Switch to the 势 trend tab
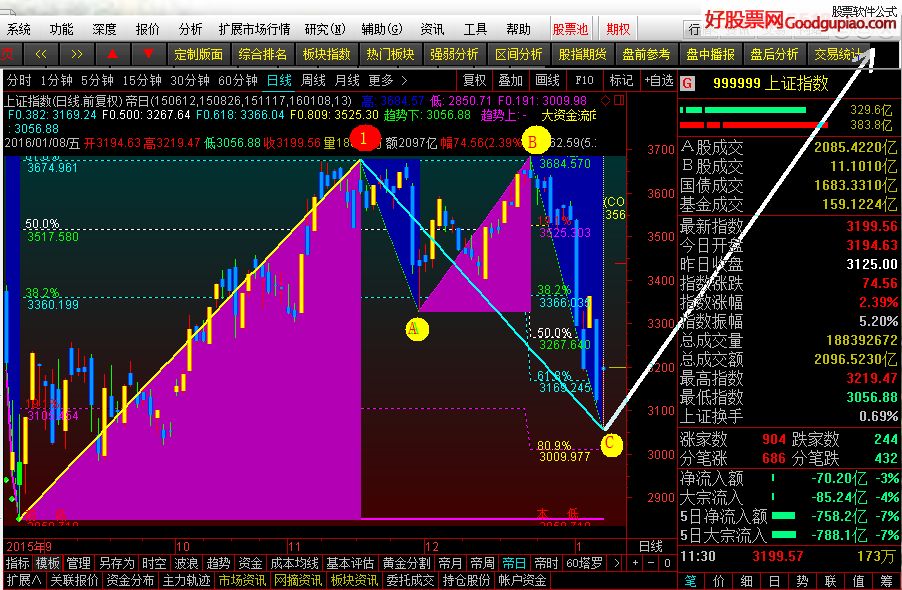Screen dimensions: 902x590 click(x=802, y=581)
